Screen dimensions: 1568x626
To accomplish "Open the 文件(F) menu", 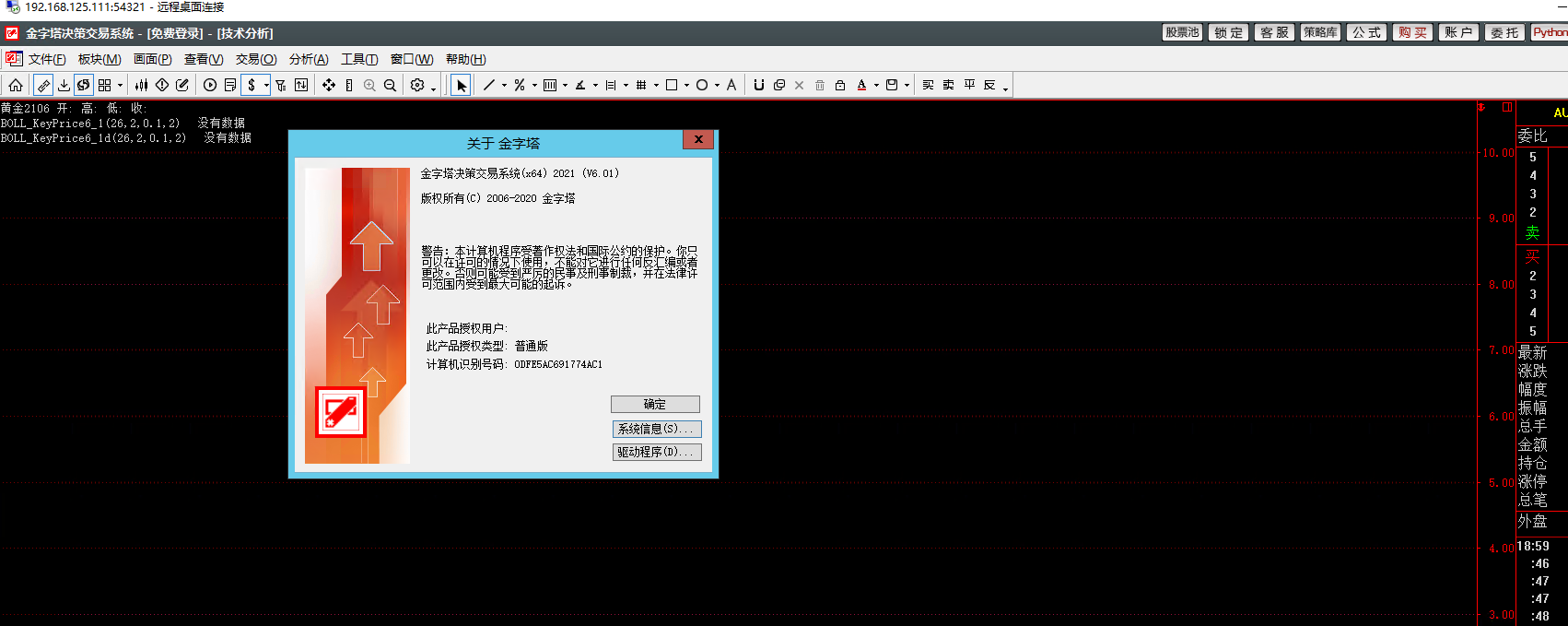I will [47, 59].
